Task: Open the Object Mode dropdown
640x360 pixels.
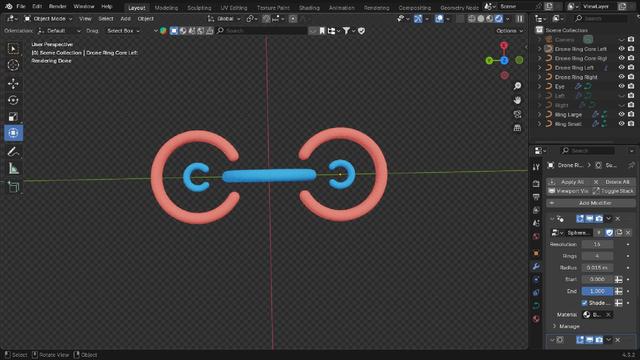Action: tap(48, 19)
